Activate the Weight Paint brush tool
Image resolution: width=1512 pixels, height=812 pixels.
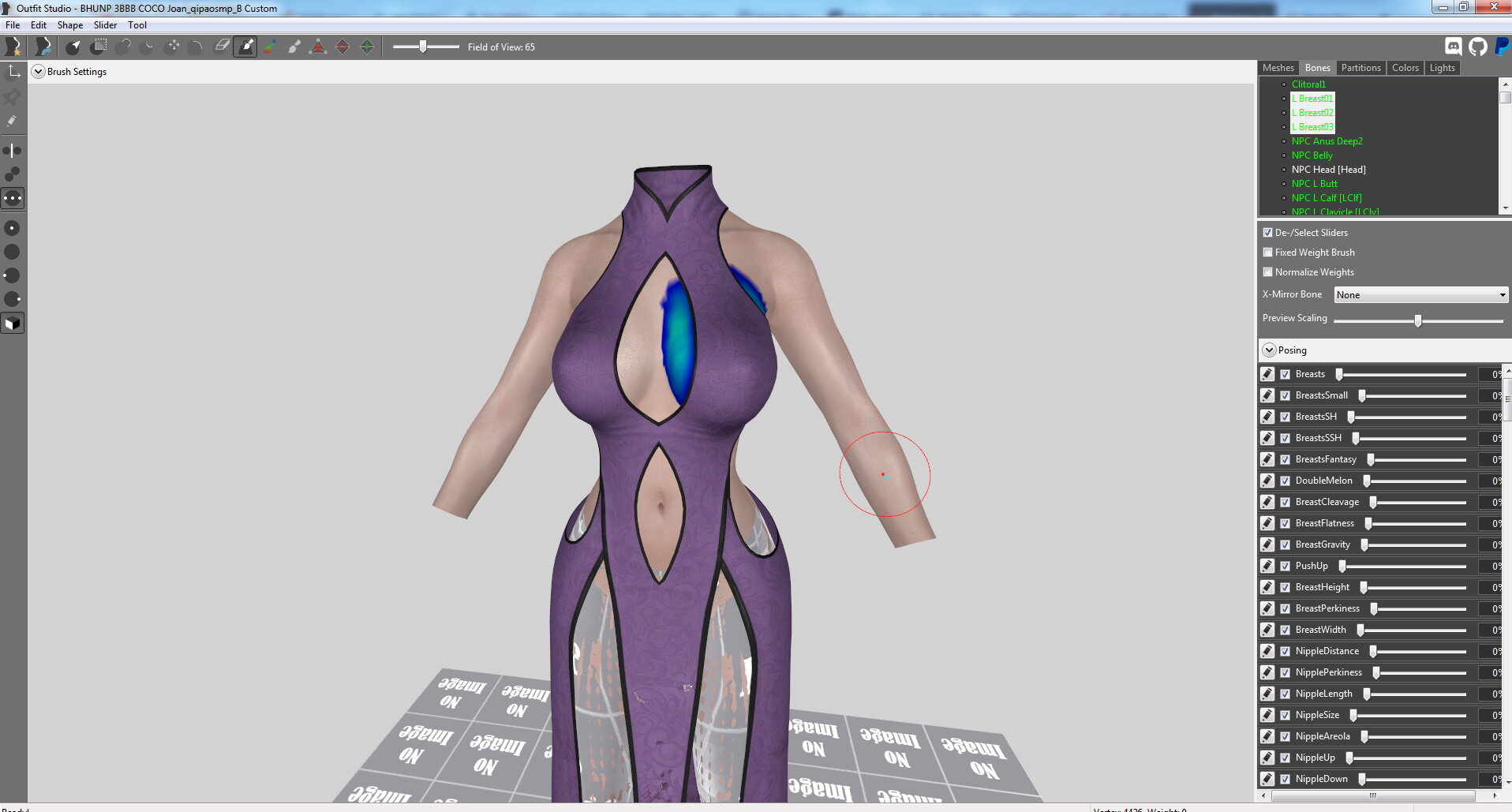click(245, 47)
